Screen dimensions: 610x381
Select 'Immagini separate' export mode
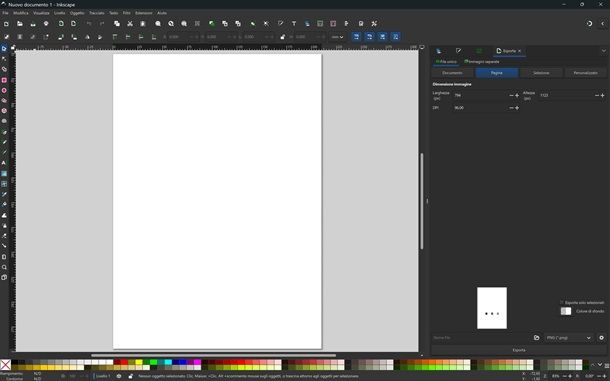pyautogui.click(x=482, y=62)
